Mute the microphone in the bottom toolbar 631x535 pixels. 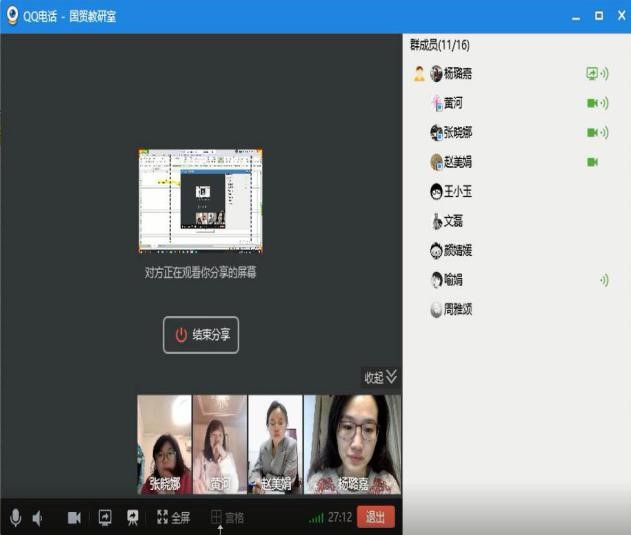tap(15, 518)
